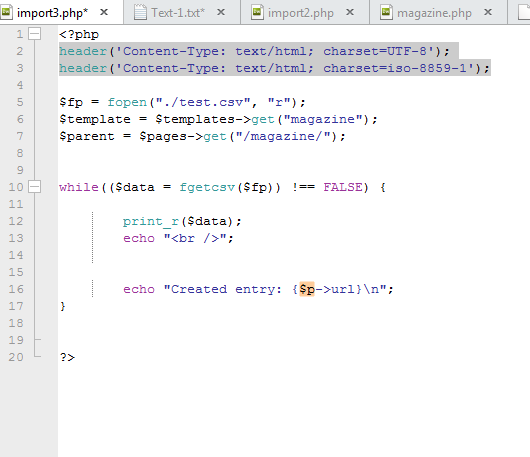Collapse the while loop fold at line 10

pyautogui.click(x=34, y=187)
